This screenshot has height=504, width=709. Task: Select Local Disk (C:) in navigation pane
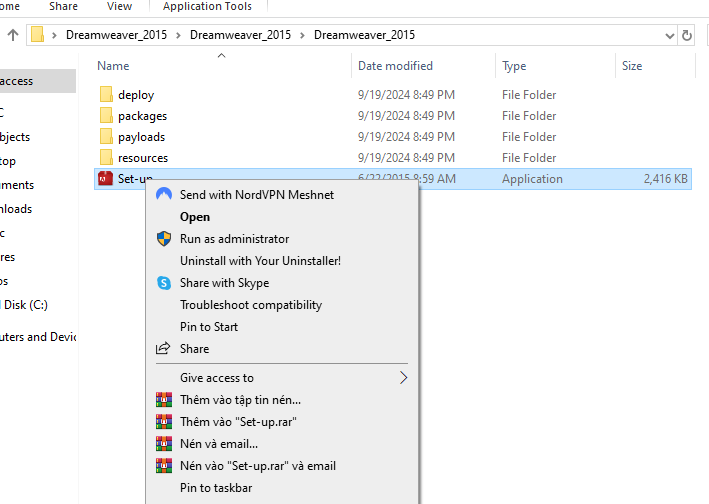tap(25, 305)
